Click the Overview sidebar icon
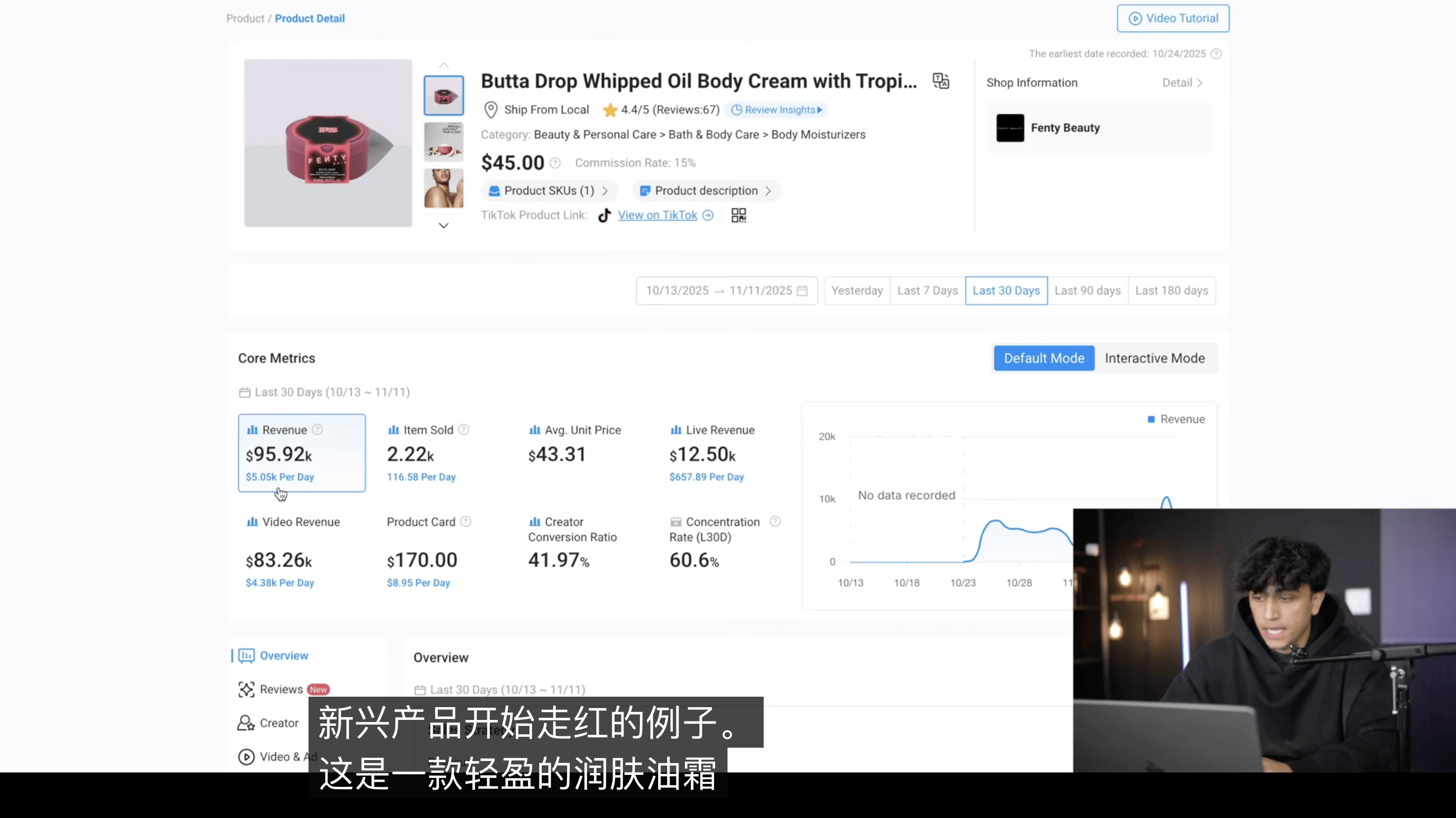The height and width of the screenshot is (818, 1456). pos(247,656)
